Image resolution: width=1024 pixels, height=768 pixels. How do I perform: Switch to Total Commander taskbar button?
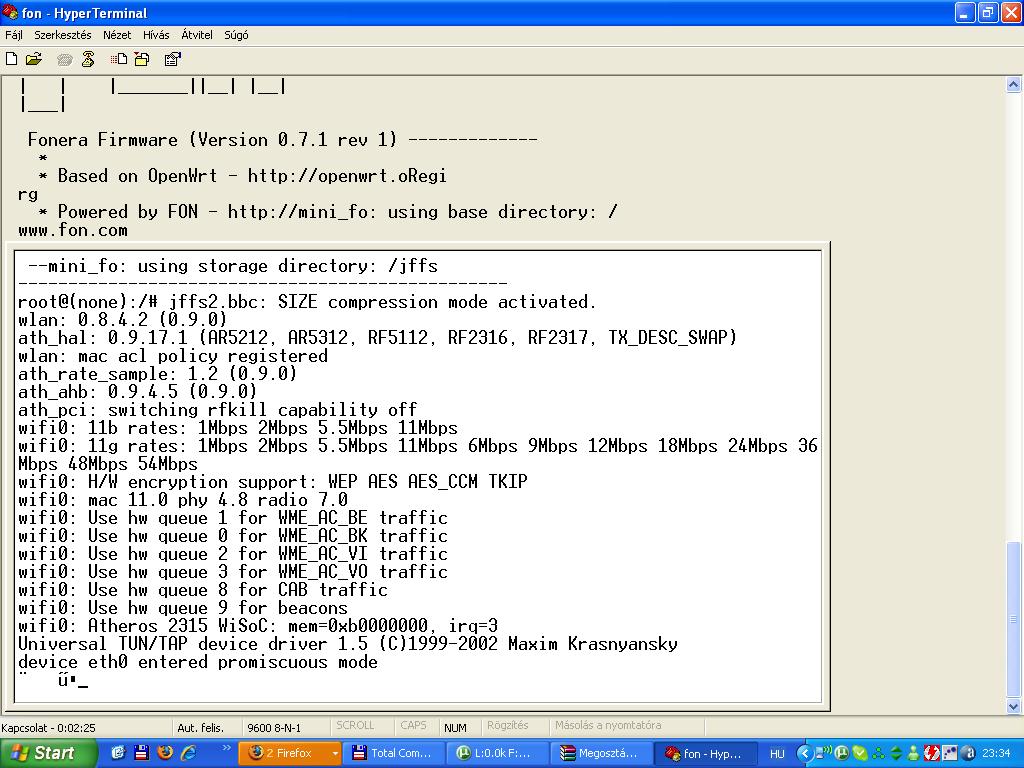[x=394, y=753]
